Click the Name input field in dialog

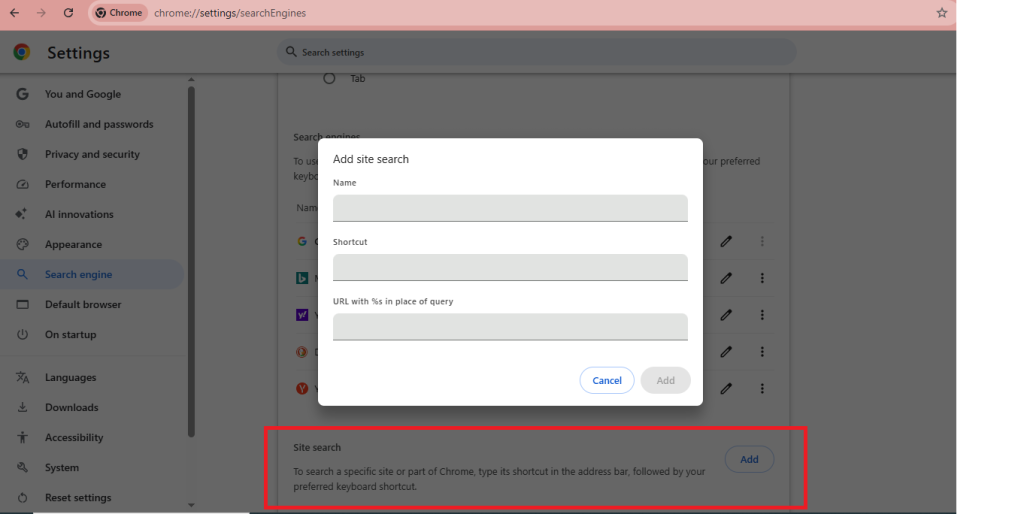tap(510, 208)
